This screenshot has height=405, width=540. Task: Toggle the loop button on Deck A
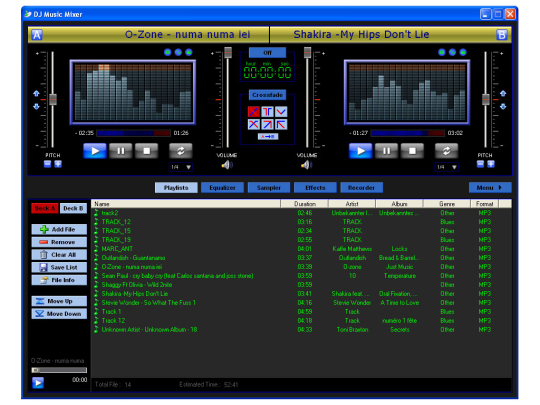(180, 151)
